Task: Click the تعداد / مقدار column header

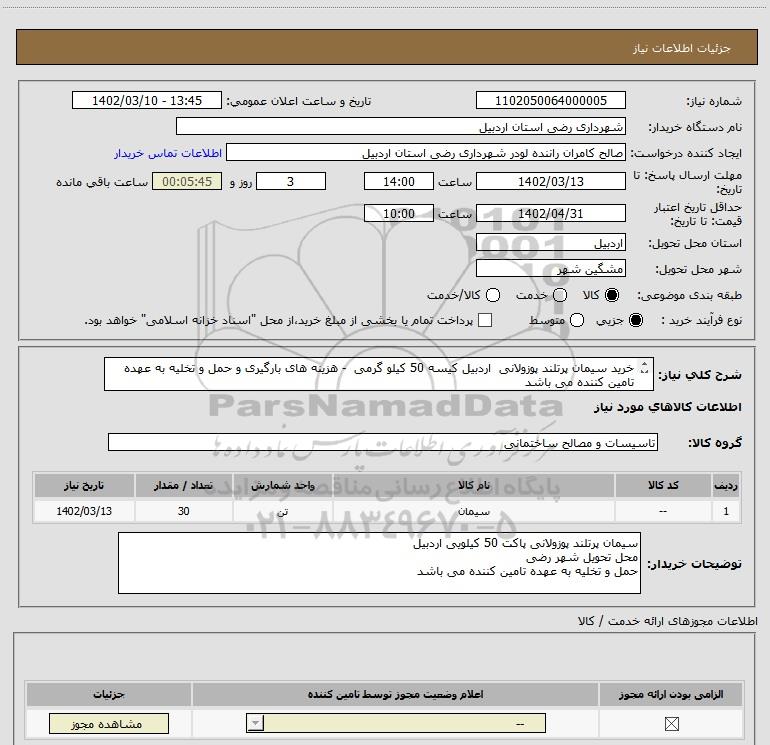Action: [184, 485]
